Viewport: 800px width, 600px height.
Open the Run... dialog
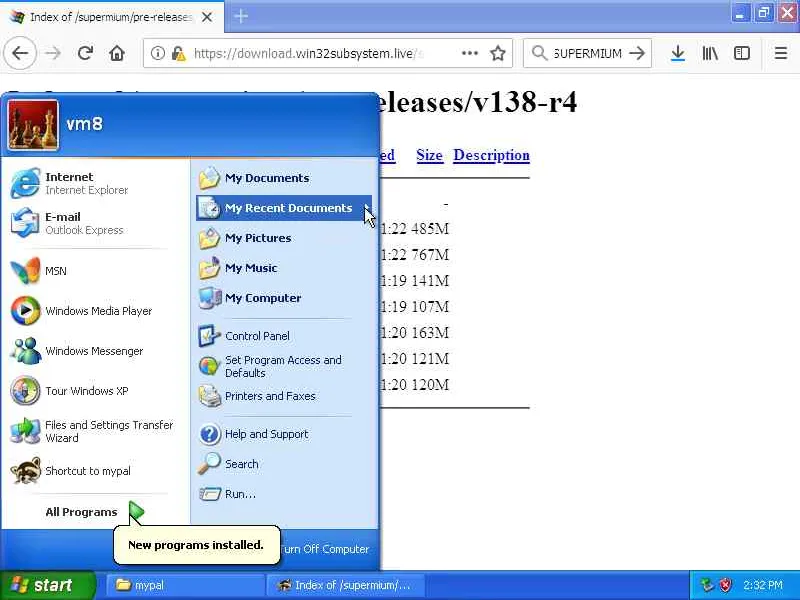[x=284, y=494]
